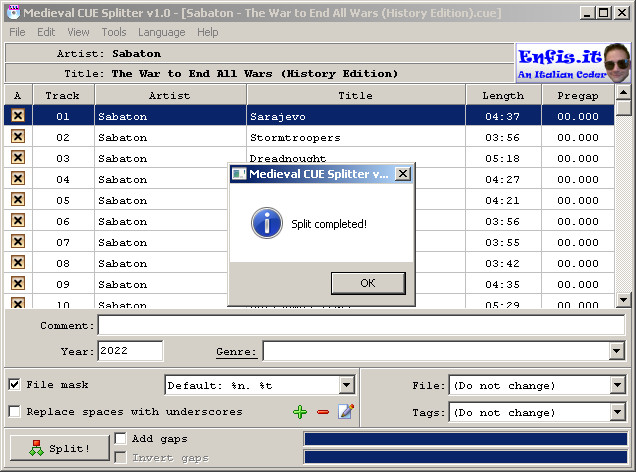Open the View menu

pos(78,32)
